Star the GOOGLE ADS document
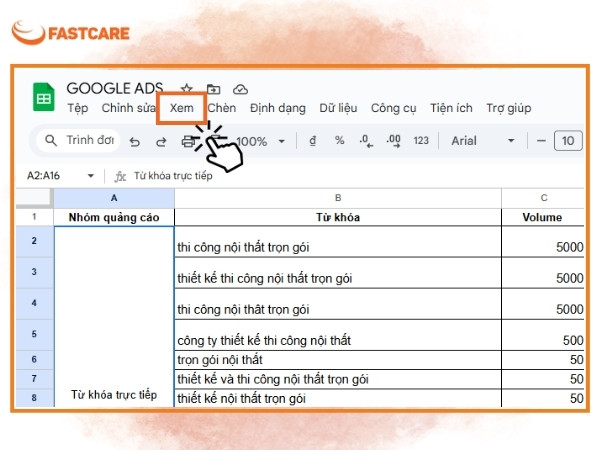Viewport: 600px width, 450px height. (x=187, y=89)
